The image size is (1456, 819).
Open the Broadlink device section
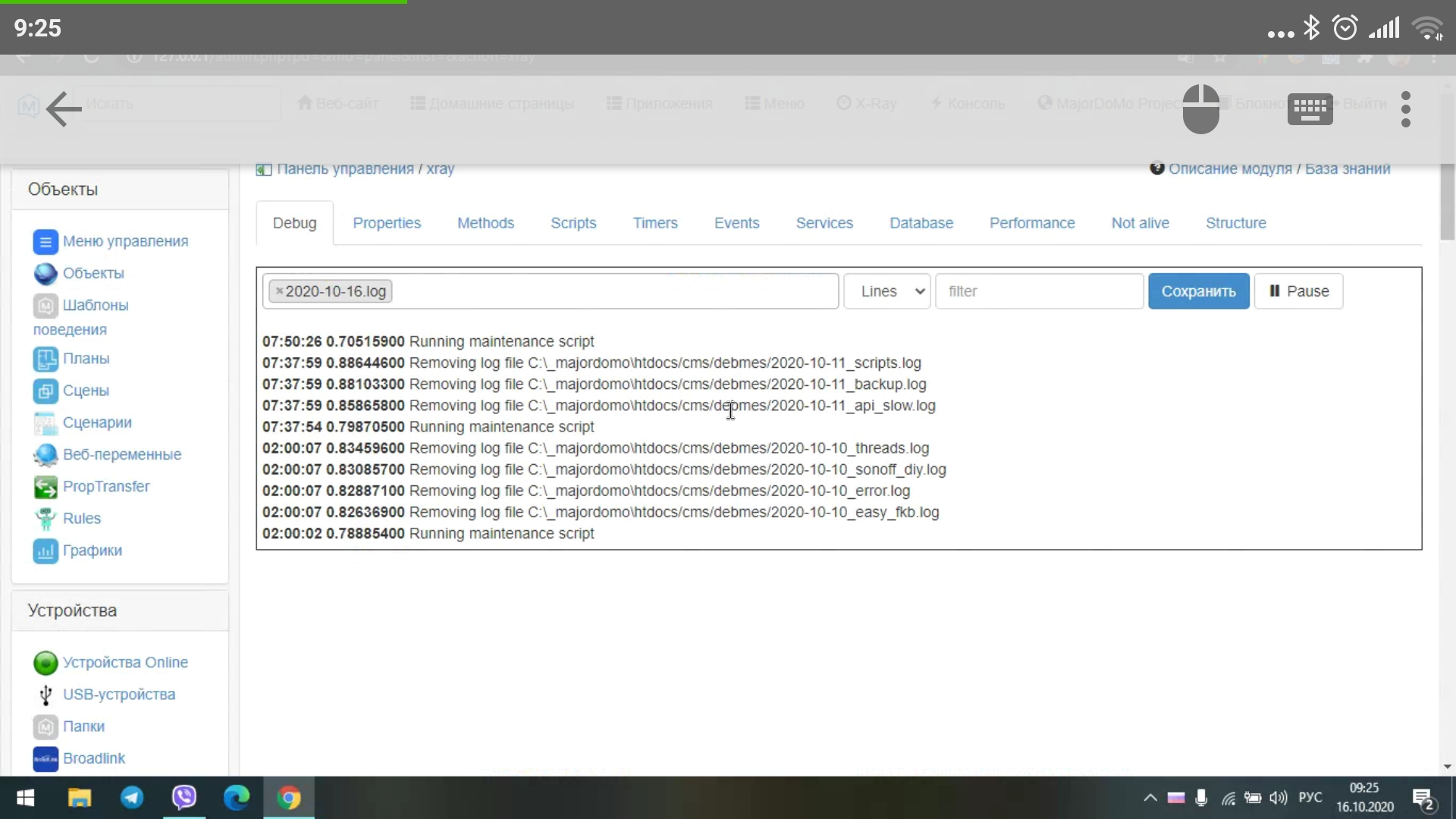(93, 758)
